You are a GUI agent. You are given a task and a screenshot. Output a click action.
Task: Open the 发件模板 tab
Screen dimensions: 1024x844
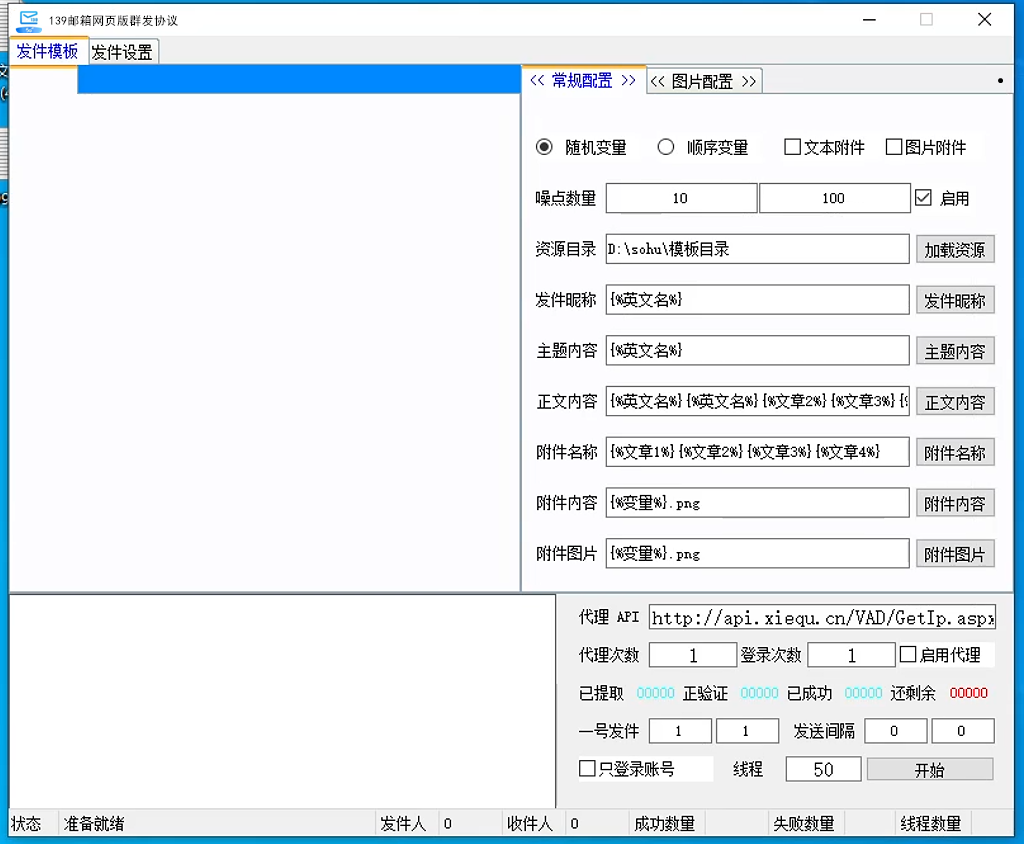tap(47, 52)
